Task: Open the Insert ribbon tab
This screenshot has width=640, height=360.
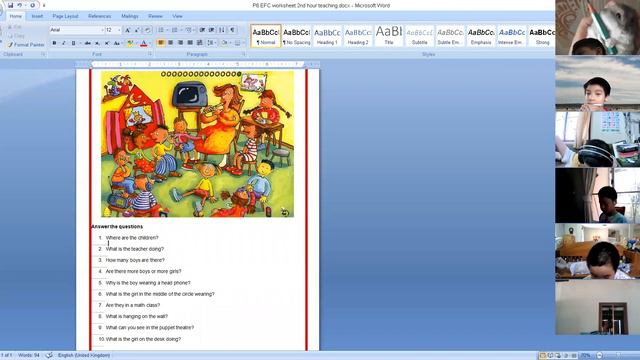Action: click(37, 16)
